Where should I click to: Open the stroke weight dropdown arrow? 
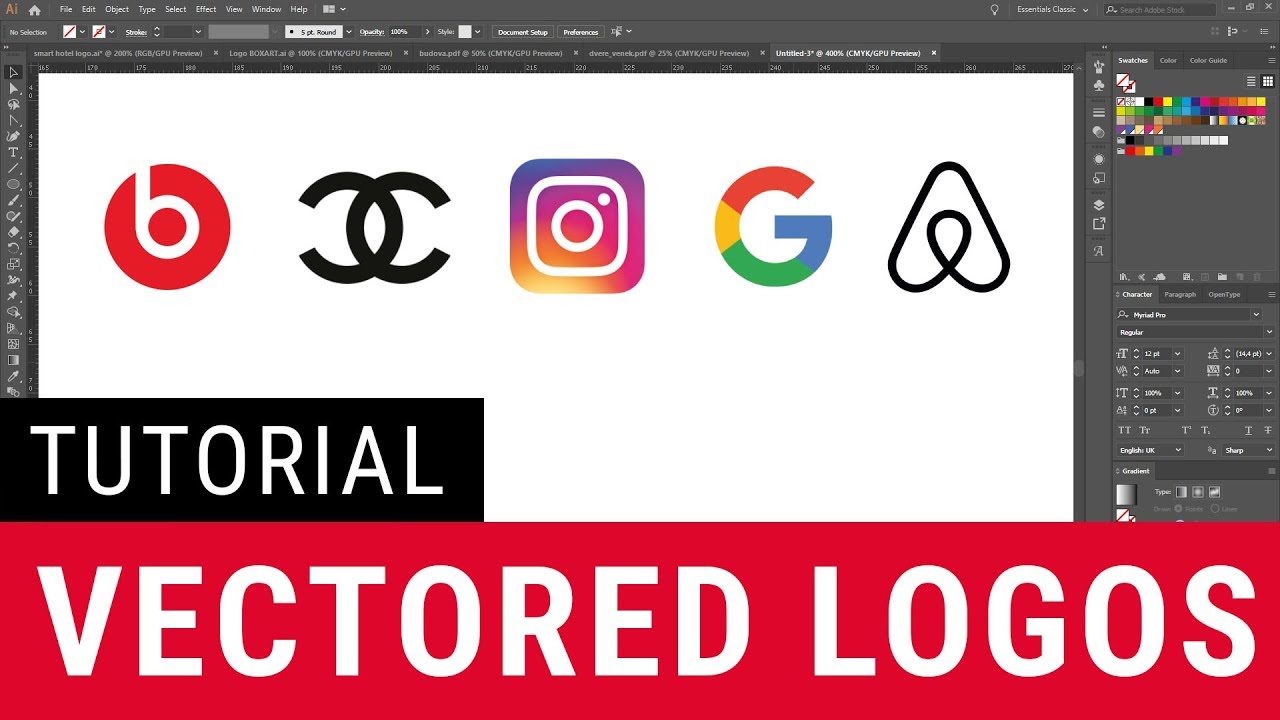point(198,32)
